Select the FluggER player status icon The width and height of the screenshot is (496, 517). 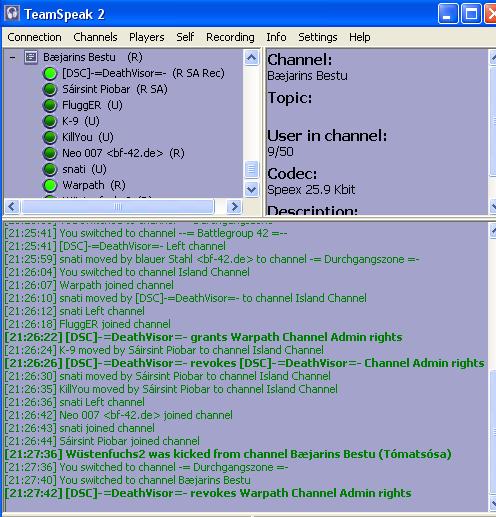click(50, 106)
